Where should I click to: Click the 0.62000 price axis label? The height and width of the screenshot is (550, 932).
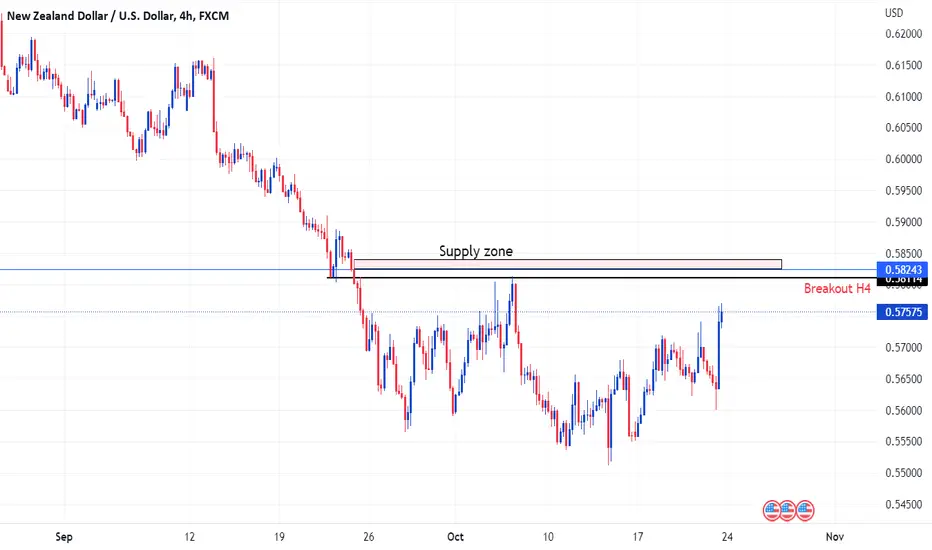(903, 34)
